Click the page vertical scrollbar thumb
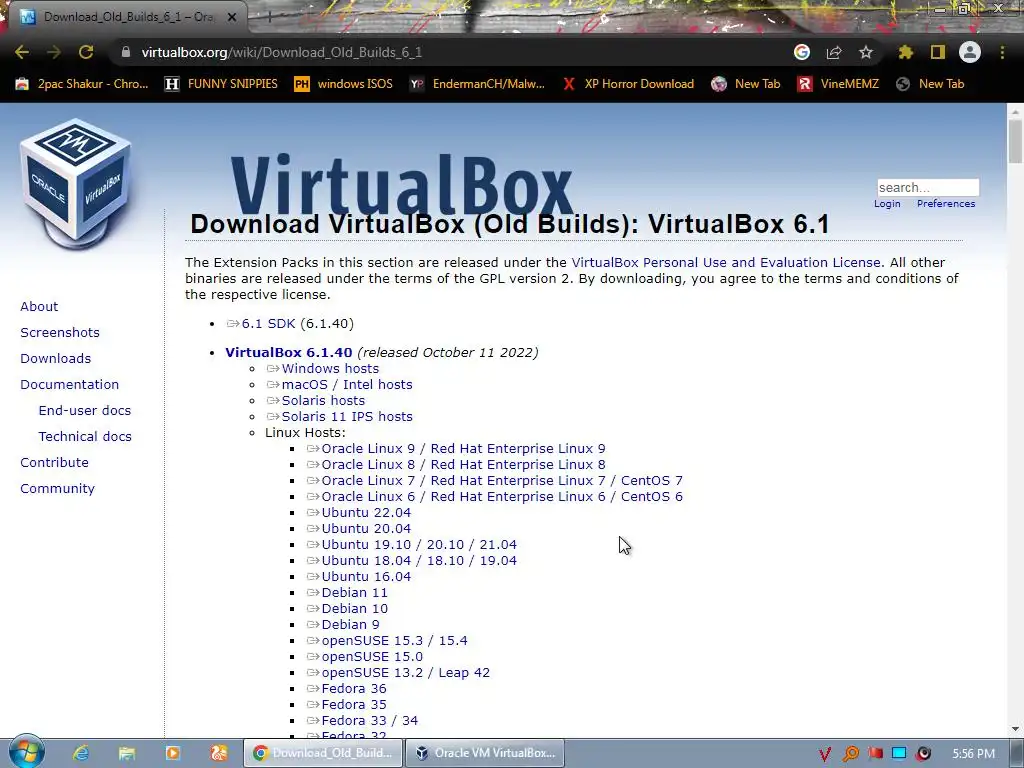The height and width of the screenshot is (768, 1024). click(1015, 140)
